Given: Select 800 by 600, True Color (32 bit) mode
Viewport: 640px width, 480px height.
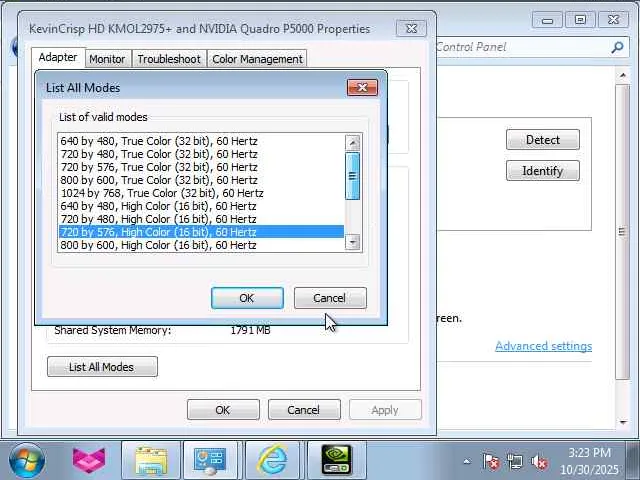Looking at the screenshot, I should (x=201, y=180).
